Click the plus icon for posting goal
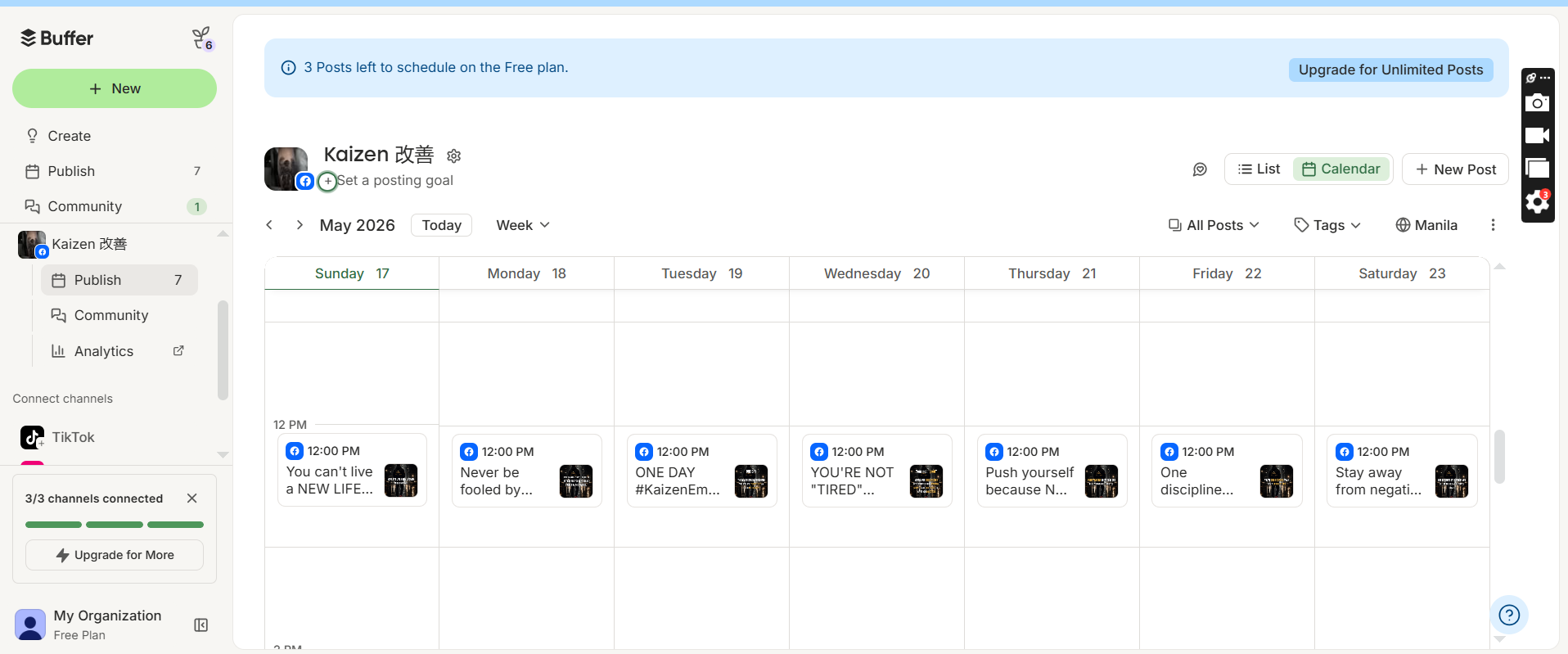Image resolution: width=1568 pixels, height=654 pixels. coord(327,181)
